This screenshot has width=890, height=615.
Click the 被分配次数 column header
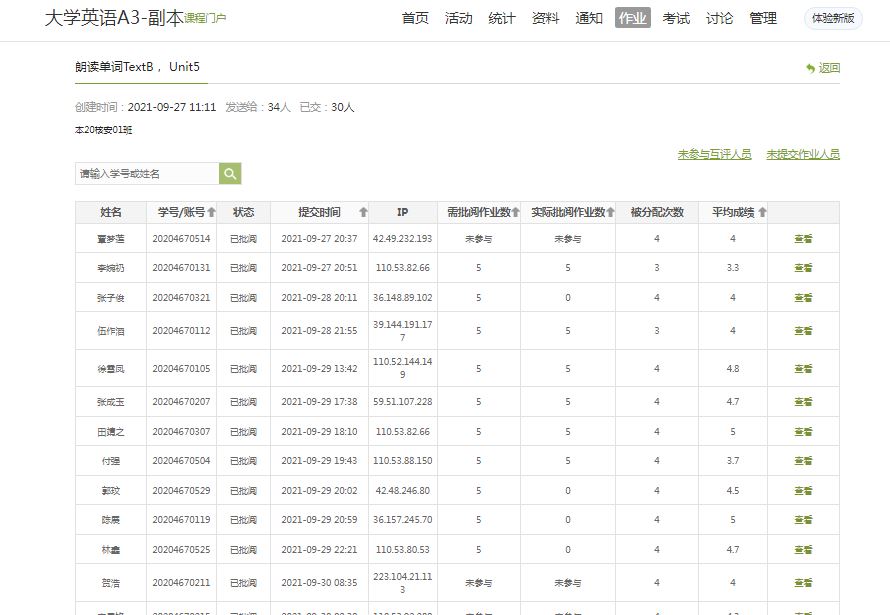pos(657,212)
